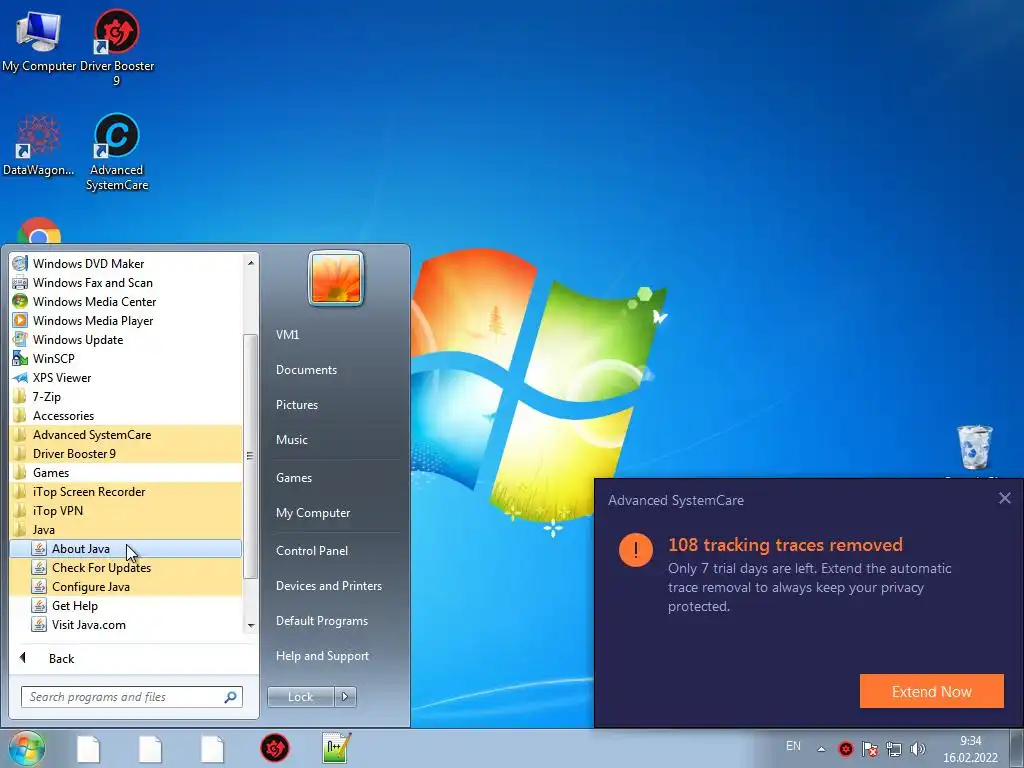Viewport: 1024px width, 768px height.
Task: Close the Advanced SystemCare notification
Action: [x=1004, y=499]
